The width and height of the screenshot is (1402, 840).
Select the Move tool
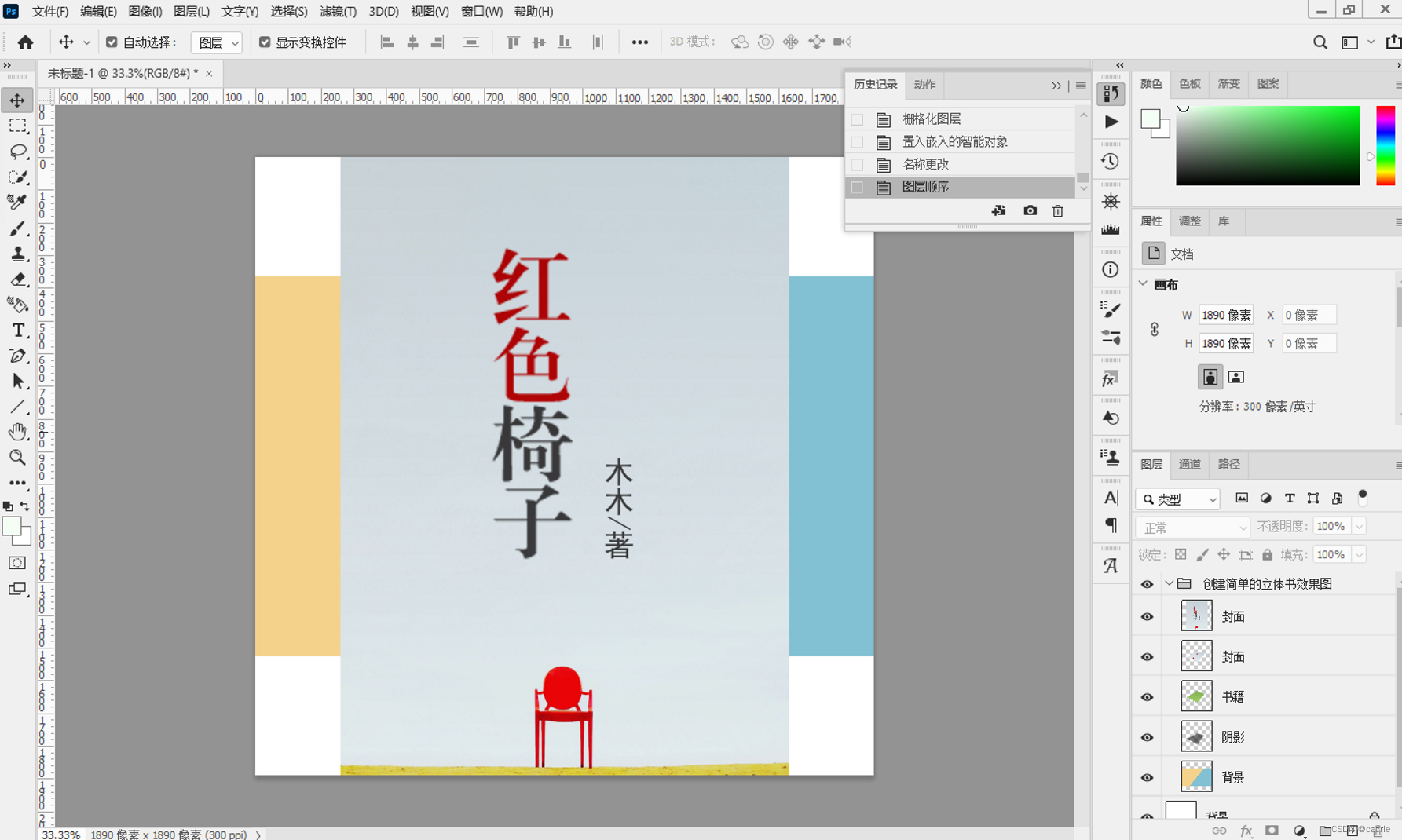click(17, 100)
